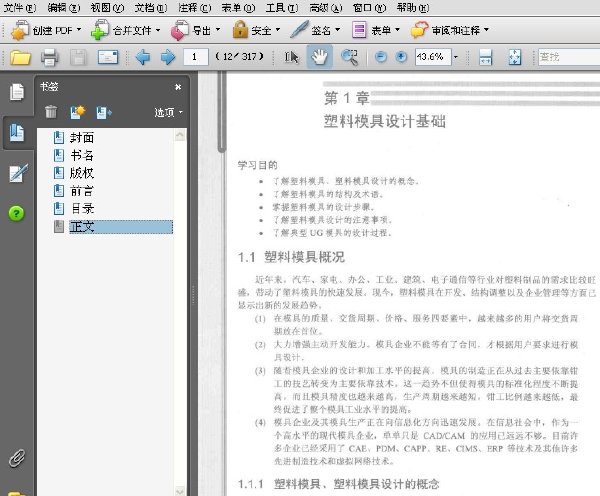Click the panel divider collapse handle

193,294
